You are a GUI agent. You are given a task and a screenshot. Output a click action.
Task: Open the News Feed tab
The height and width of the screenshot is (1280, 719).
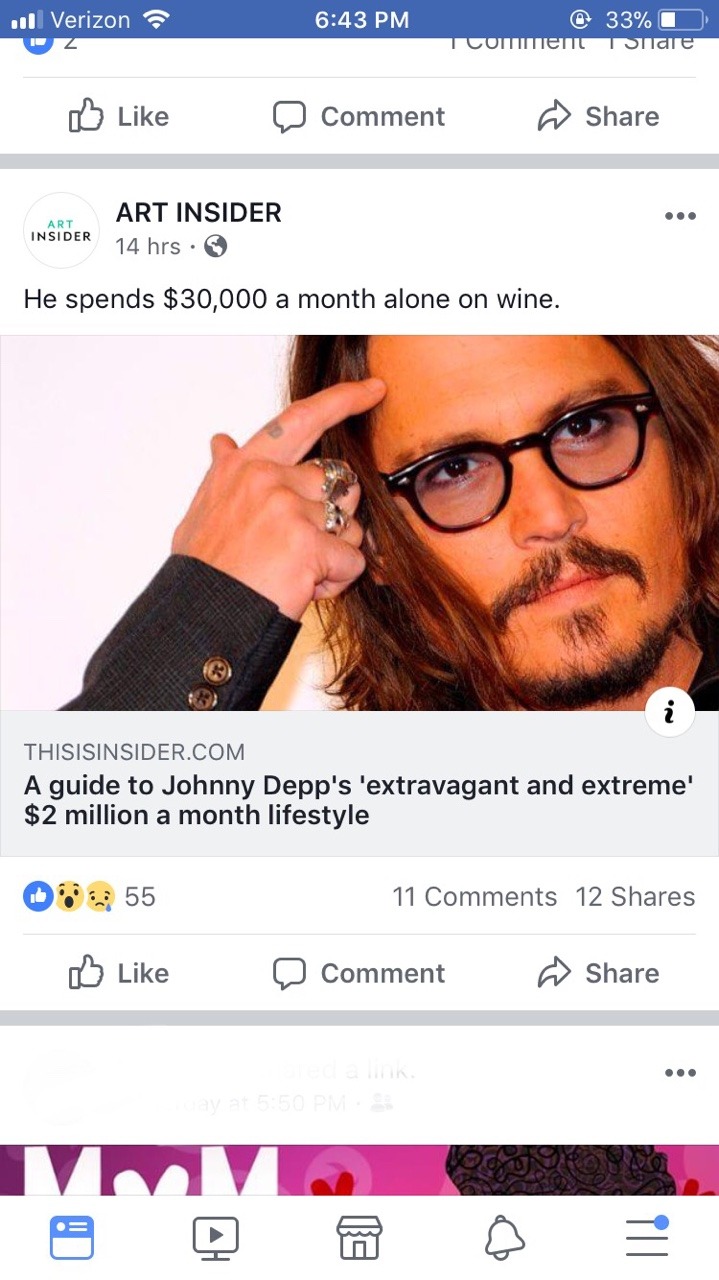72,1237
